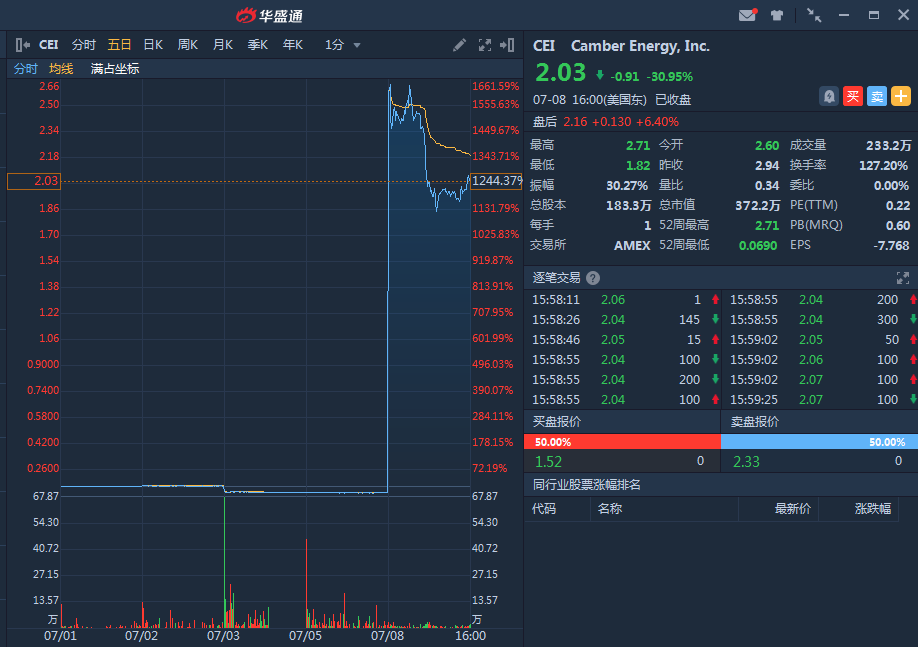Sort by 名称 column header

click(x=609, y=509)
